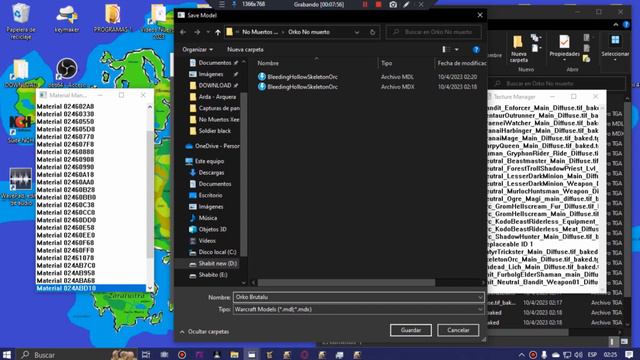The image size is (640, 360).
Task: Select Este equipo in navigation tree
Action: [x=205, y=161]
